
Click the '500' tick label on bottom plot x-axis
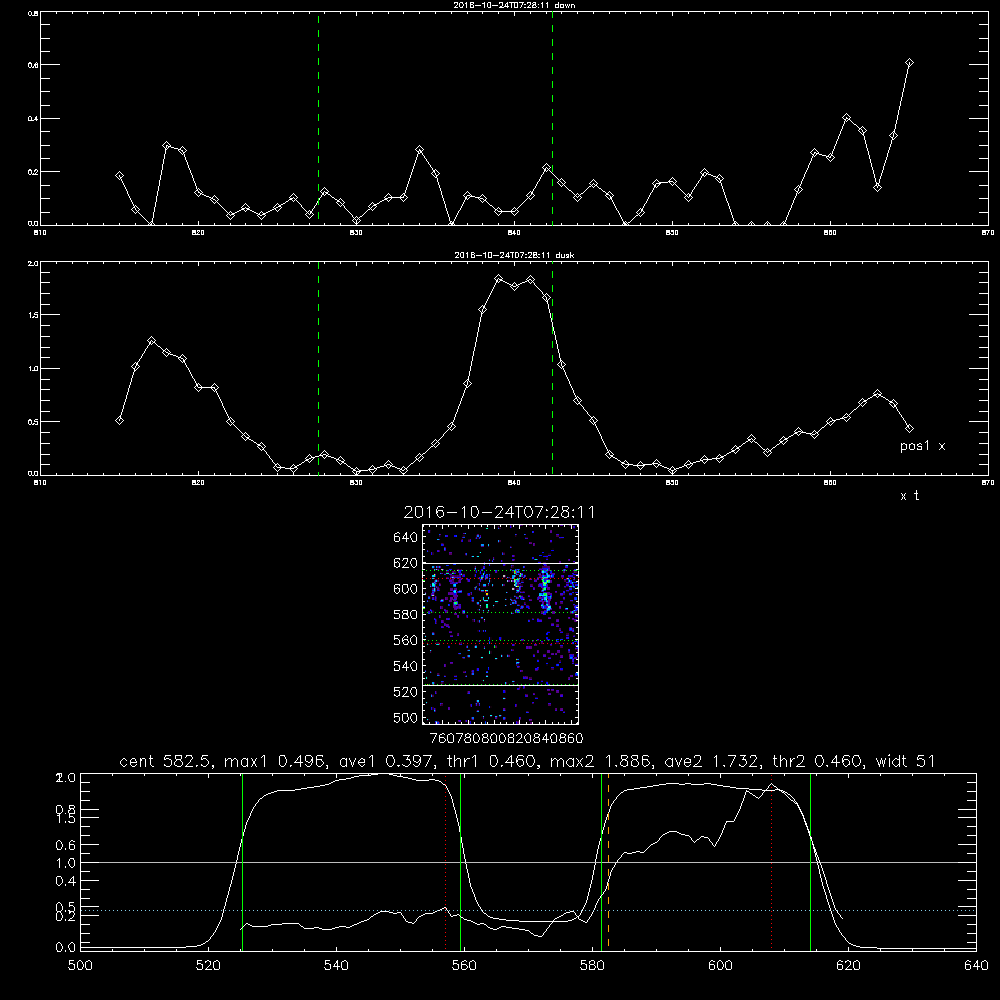[80, 966]
